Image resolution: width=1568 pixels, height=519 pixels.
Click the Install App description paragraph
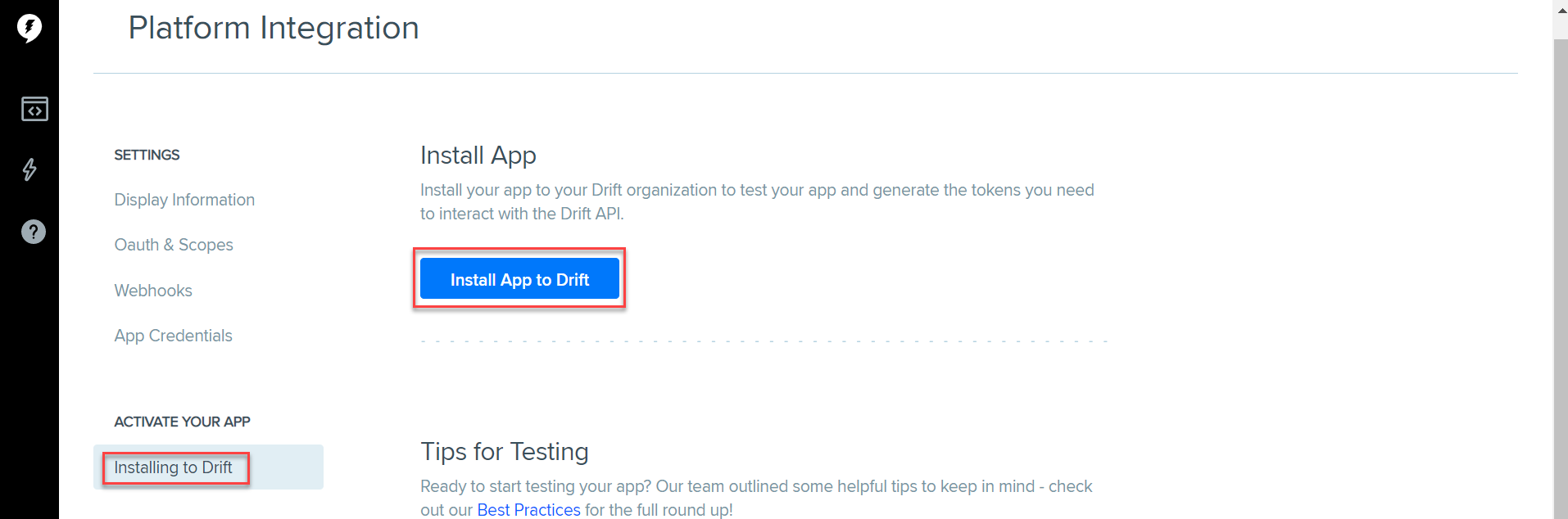click(757, 201)
